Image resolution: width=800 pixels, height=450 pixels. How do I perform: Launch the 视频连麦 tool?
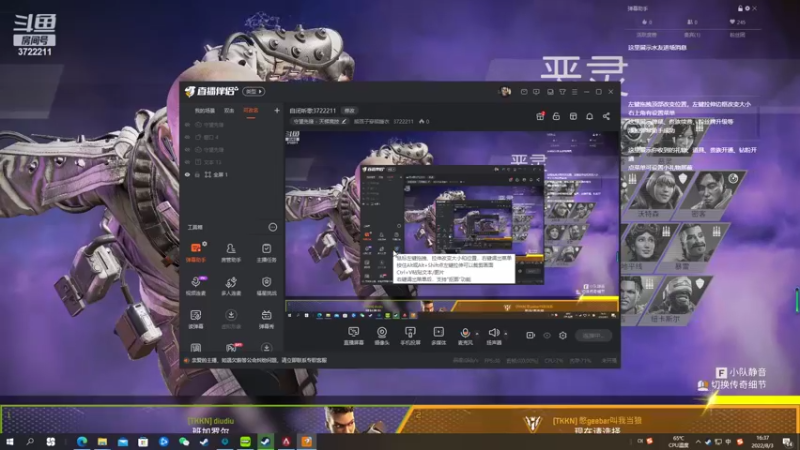(196, 286)
